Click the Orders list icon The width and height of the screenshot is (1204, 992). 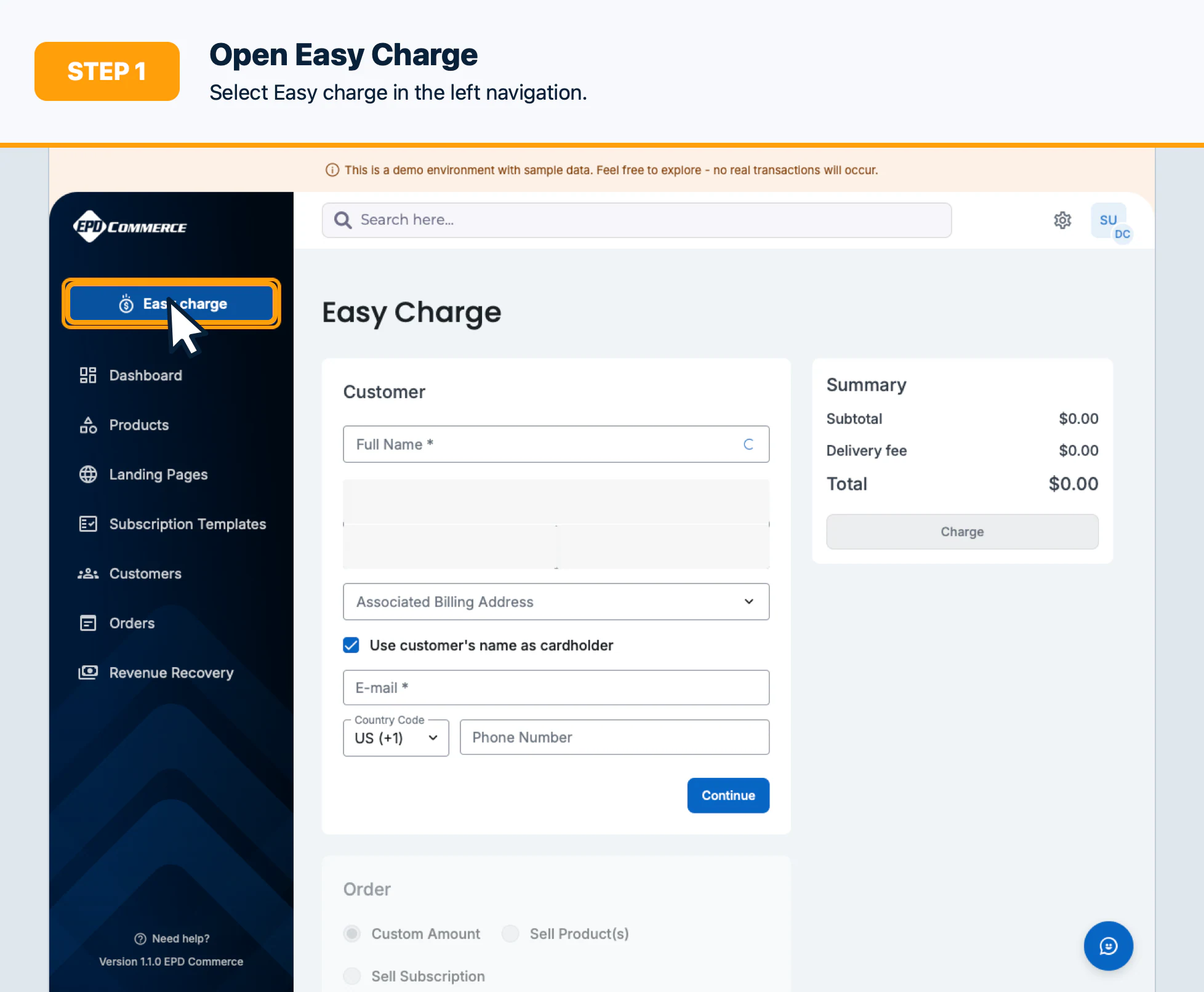pyautogui.click(x=88, y=623)
